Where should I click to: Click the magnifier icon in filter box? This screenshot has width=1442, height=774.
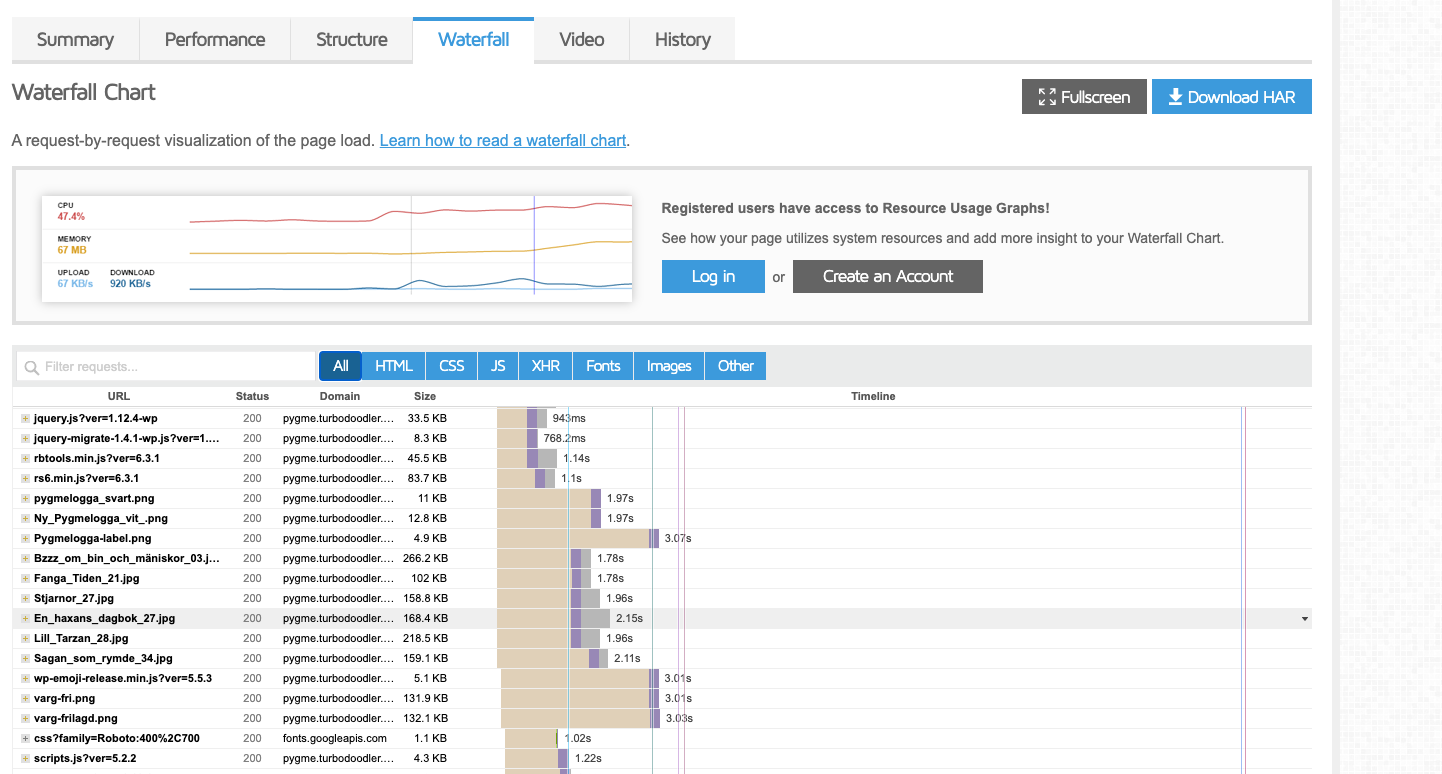click(x=32, y=367)
